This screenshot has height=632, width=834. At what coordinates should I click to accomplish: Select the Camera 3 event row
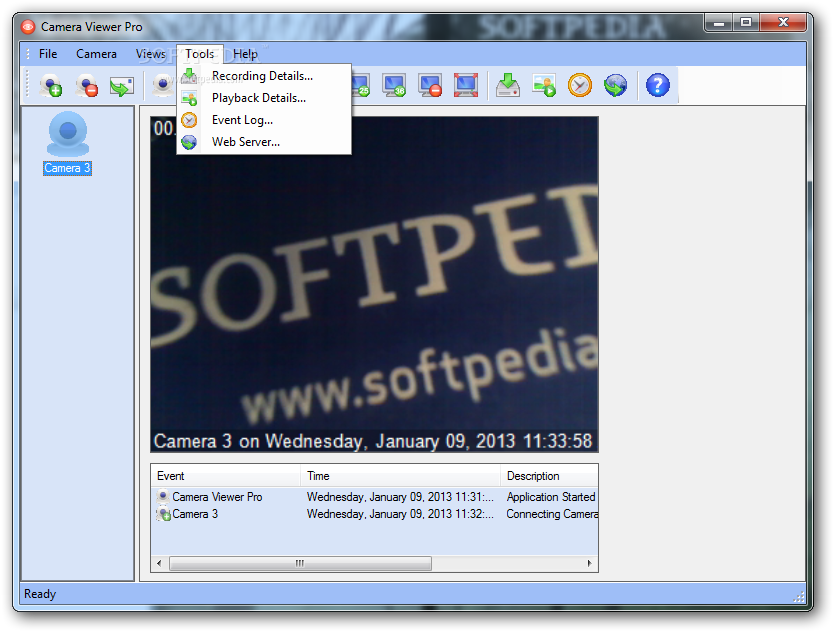[x=374, y=514]
